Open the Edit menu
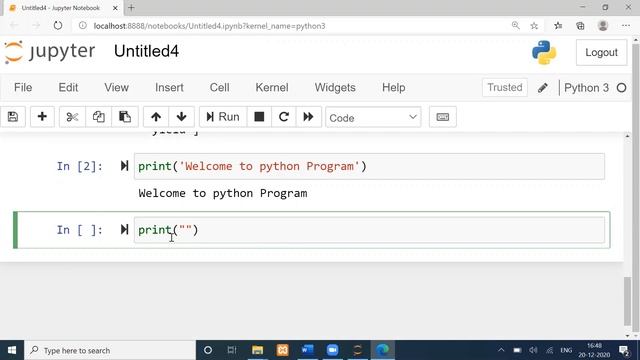This screenshot has height=360, width=640. click(x=68, y=87)
